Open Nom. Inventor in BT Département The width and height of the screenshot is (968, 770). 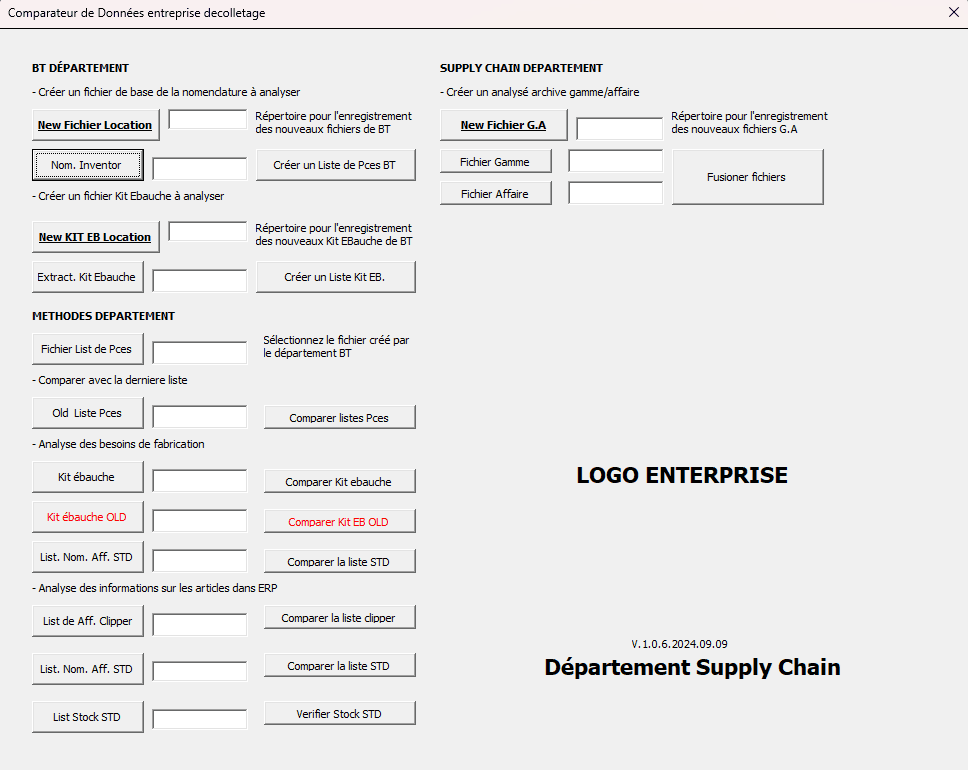[x=87, y=164]
